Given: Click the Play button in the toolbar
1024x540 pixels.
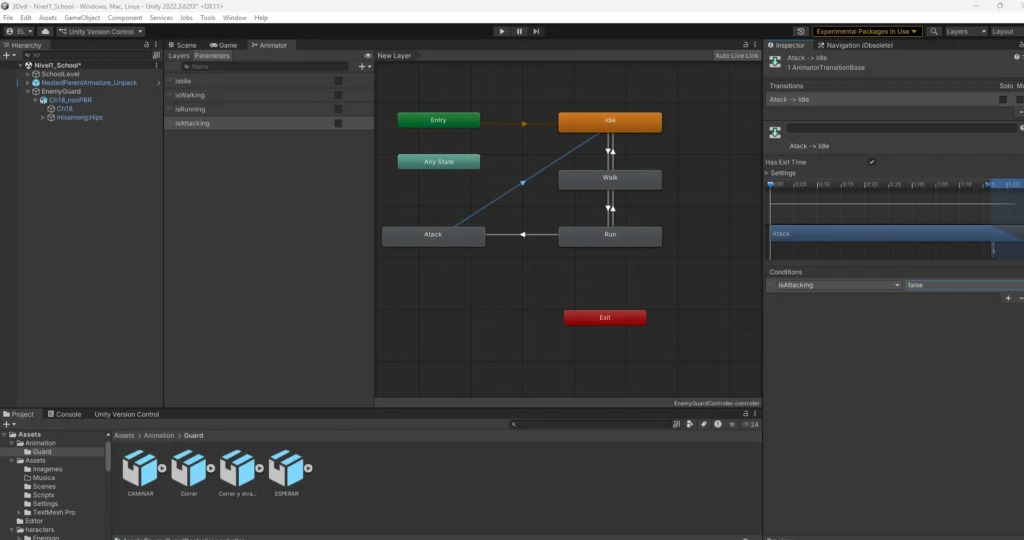Looking at the screenshot, I should pyautogui.click(x=502, y=31).
